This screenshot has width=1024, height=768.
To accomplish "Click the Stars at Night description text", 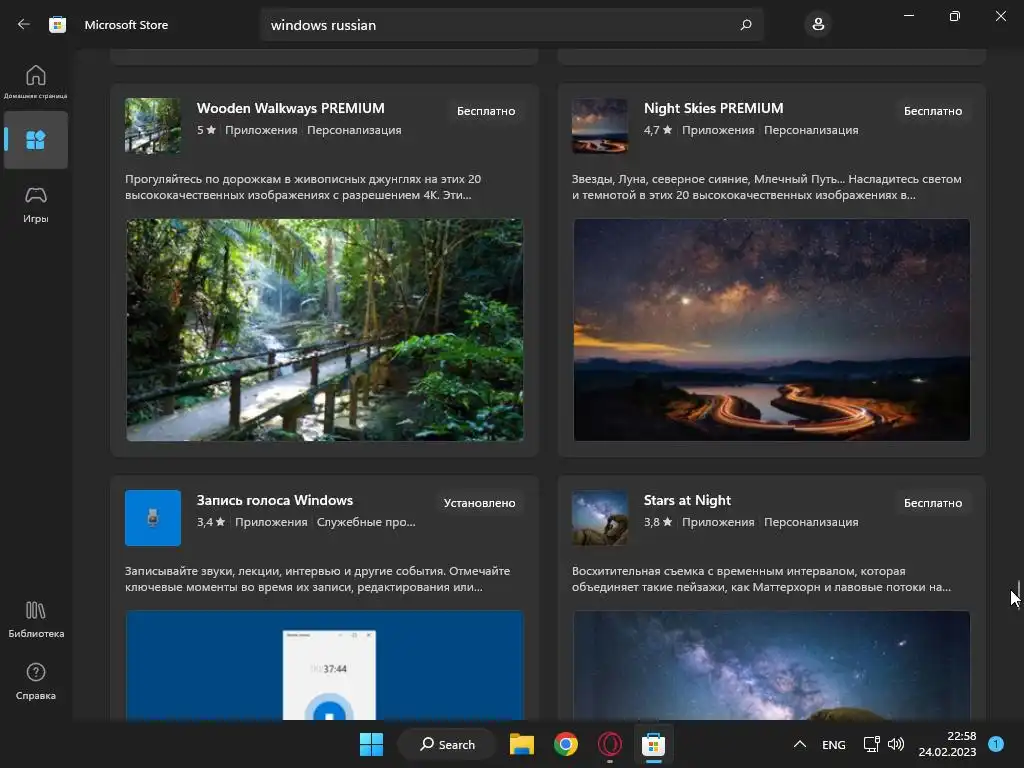I will (x=761, y=579).
